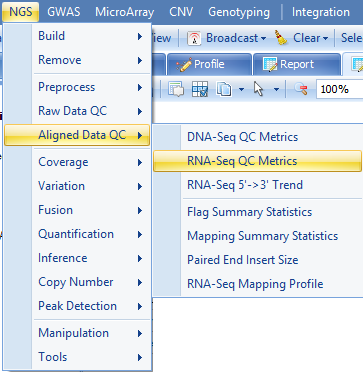This screenshot has height=372, width=363.
Task: Choose Flag Summary Statistics
Action: pyautogui.click(x=257, y=212)
